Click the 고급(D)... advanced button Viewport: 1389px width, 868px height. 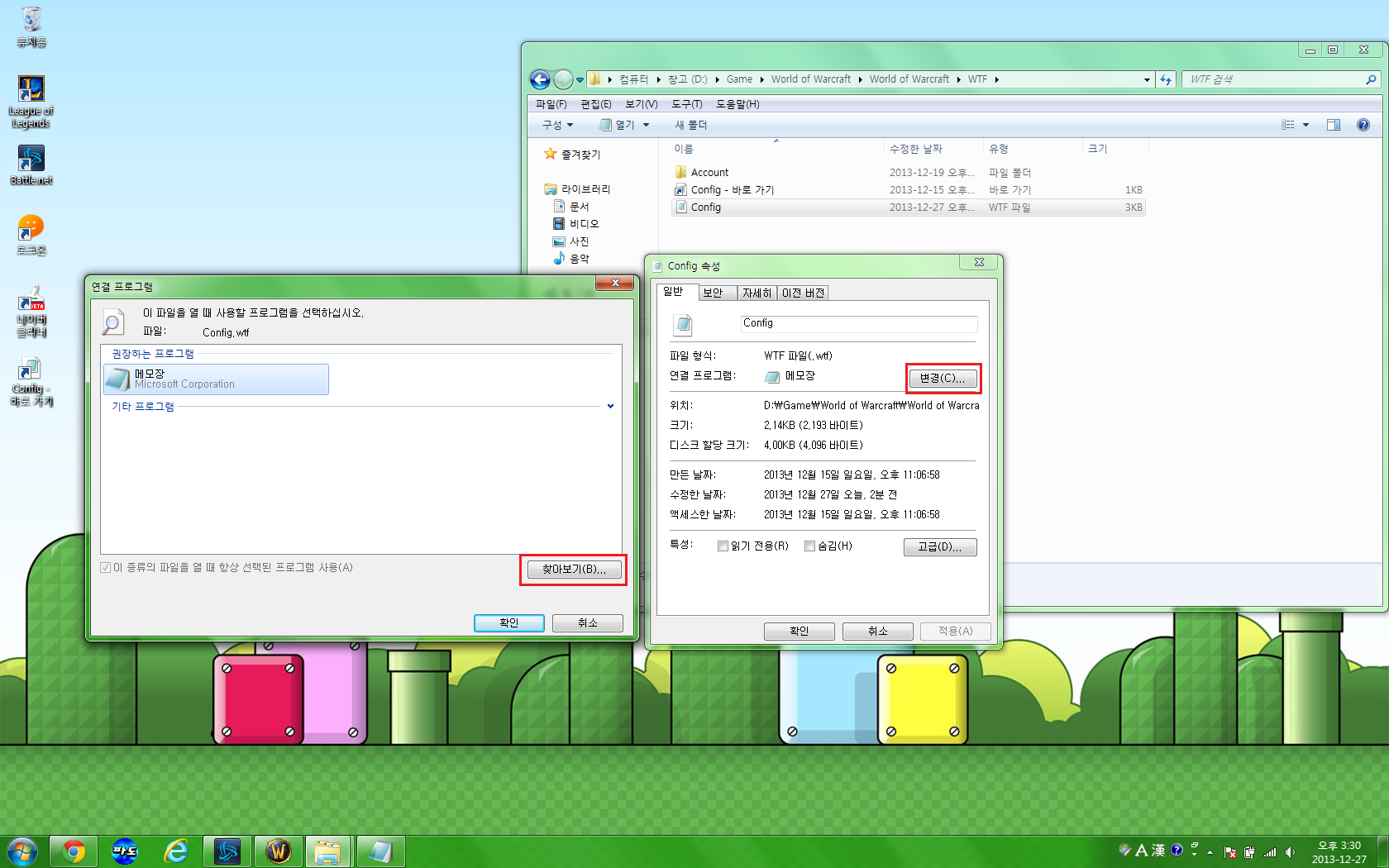point(940,546)
